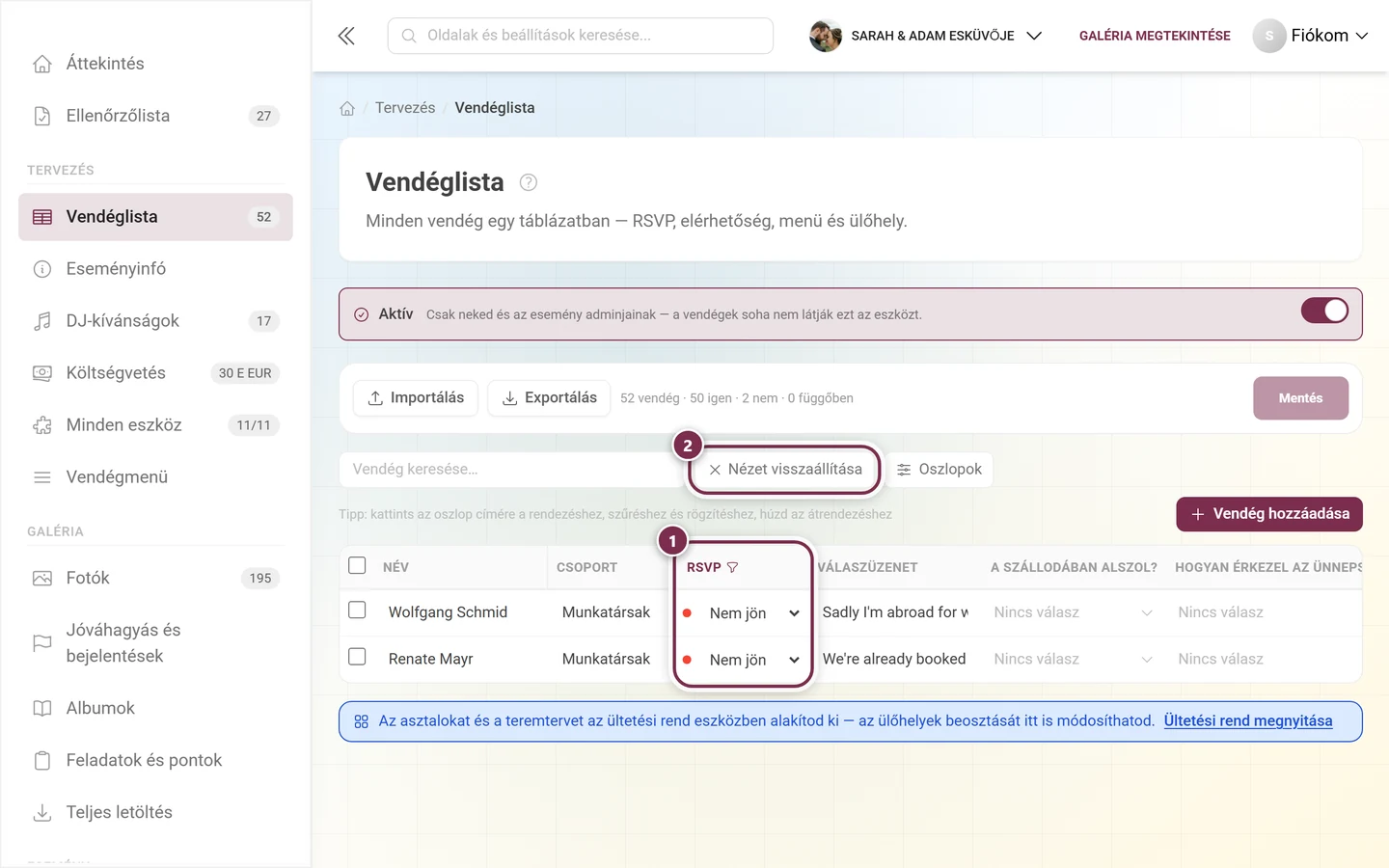This screenshot has height=868, width=1389.
Task: Open Renate Mayr's hotel answer dropdown
Action: (x=1073, y=659)
